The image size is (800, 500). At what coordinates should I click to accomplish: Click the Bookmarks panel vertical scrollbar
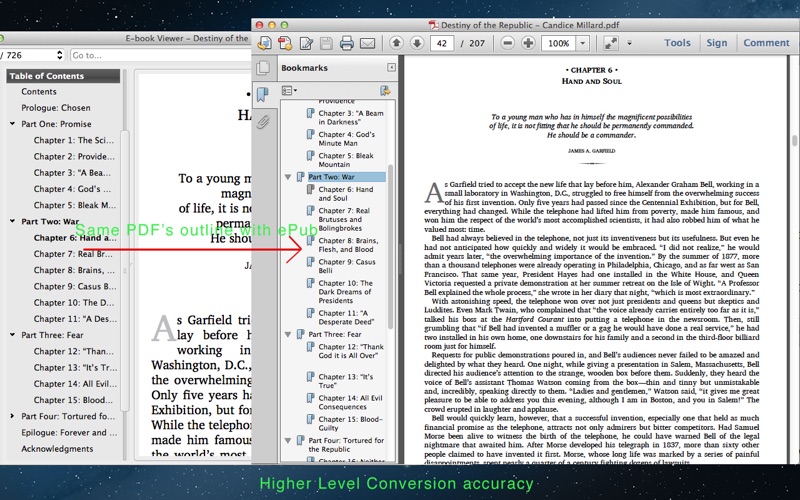[391, 246]
